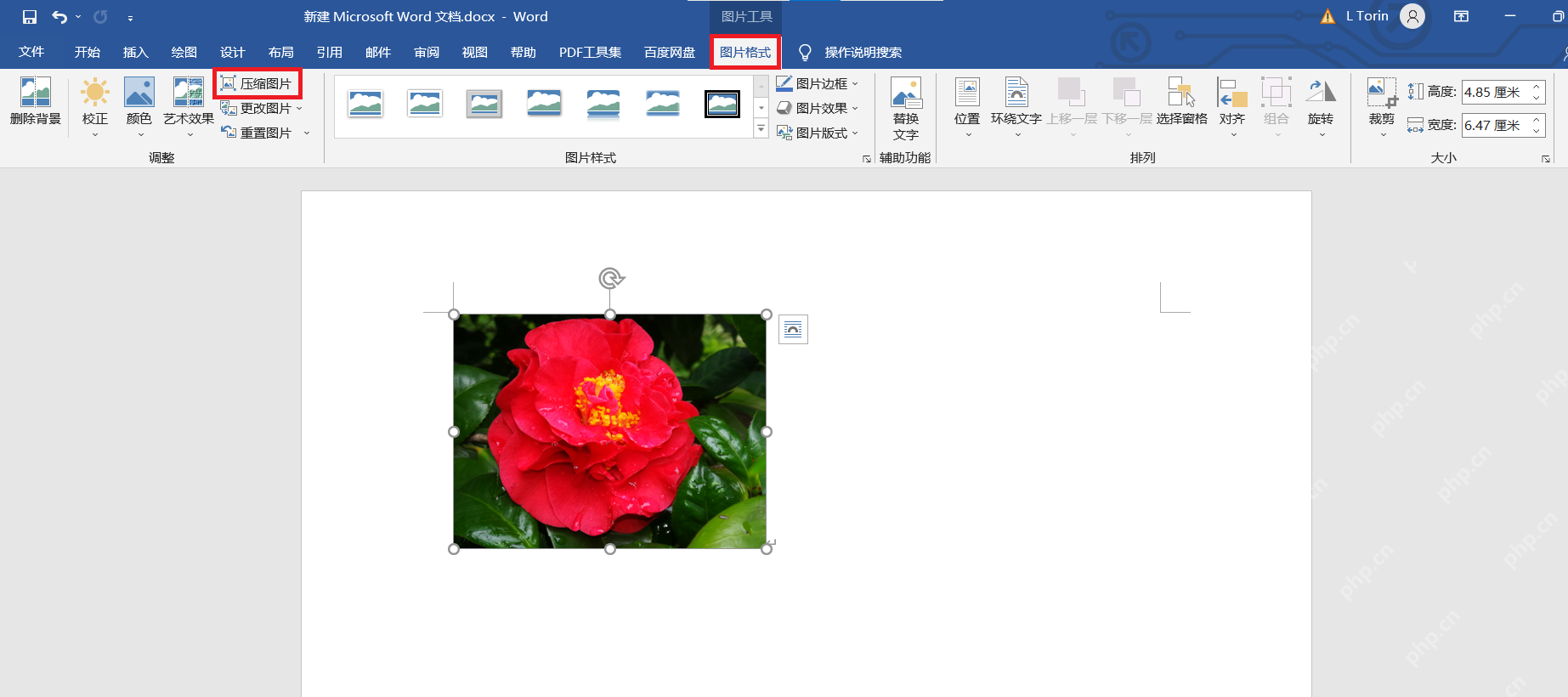This screenshot has height=697, width=1568.
Task: Open the Size group dialog launcher
Action: (1546, 159)
